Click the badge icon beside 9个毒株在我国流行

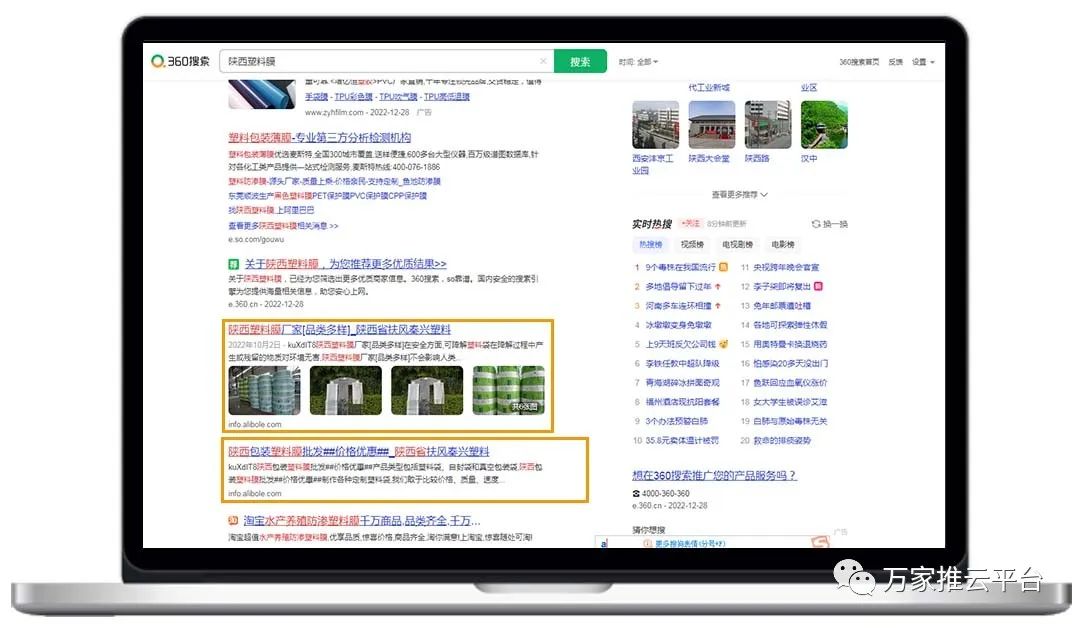[x=723, y=268]
